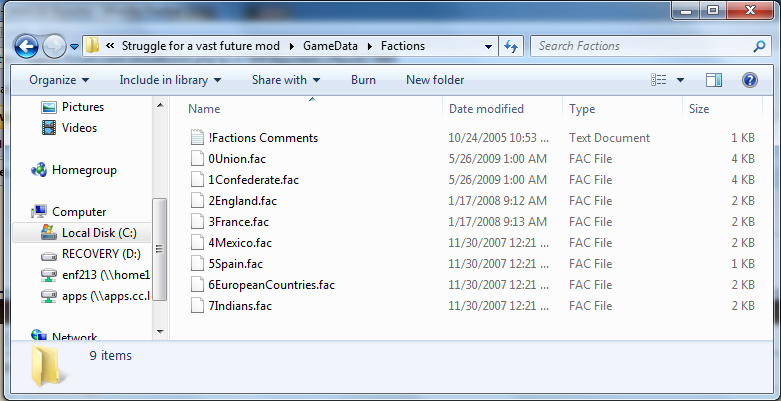Expand the Organize dropdown menu
781x401 pixels.
tap(59, 80)
